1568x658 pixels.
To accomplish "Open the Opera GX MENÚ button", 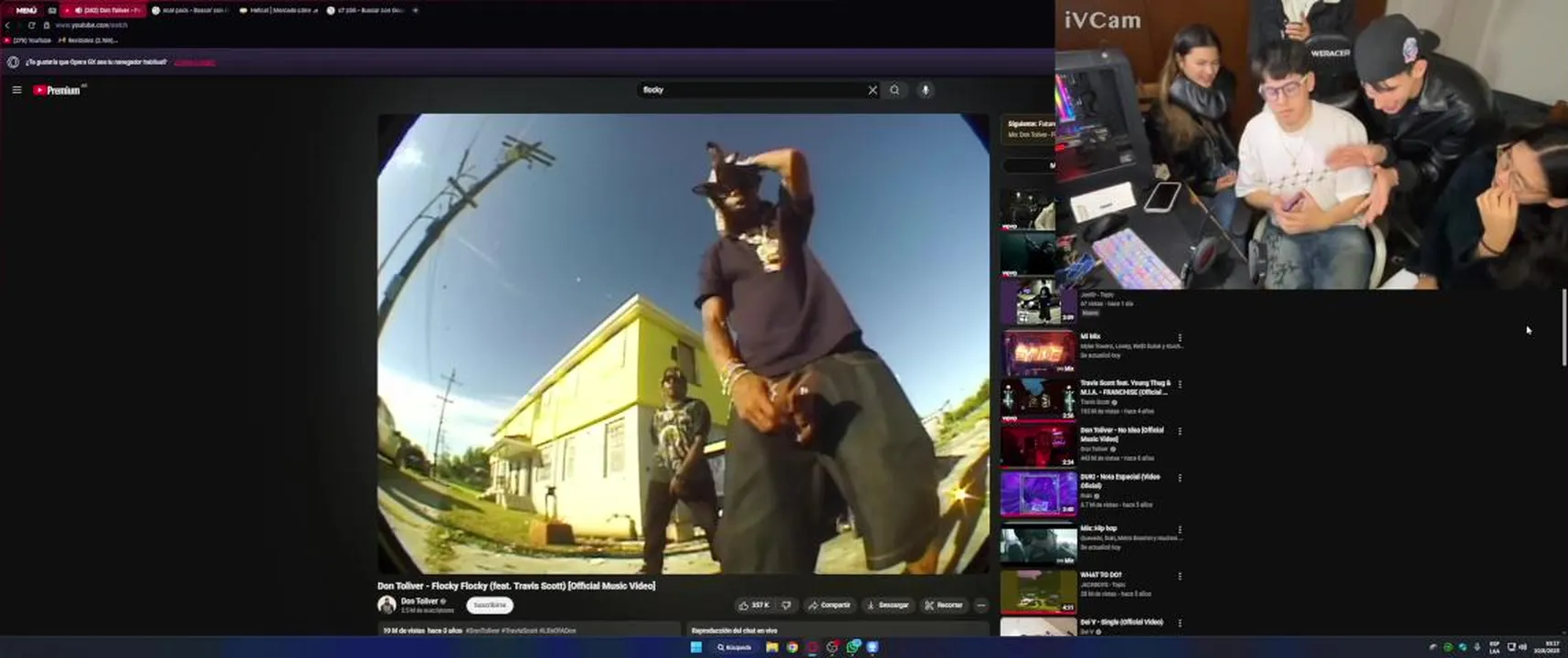I will tap(26, 10).
